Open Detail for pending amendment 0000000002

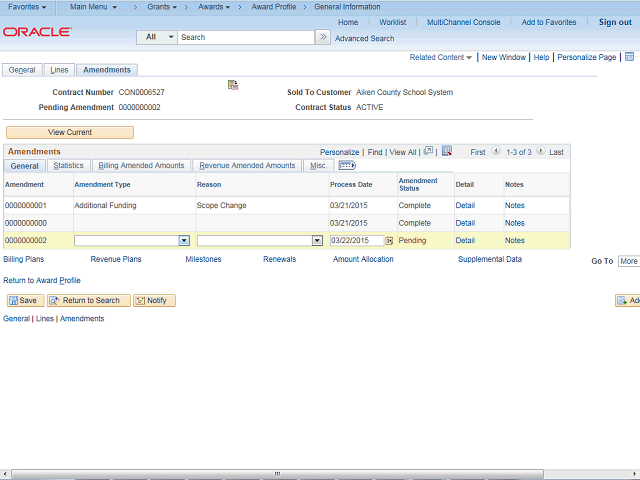pos(465,240)
